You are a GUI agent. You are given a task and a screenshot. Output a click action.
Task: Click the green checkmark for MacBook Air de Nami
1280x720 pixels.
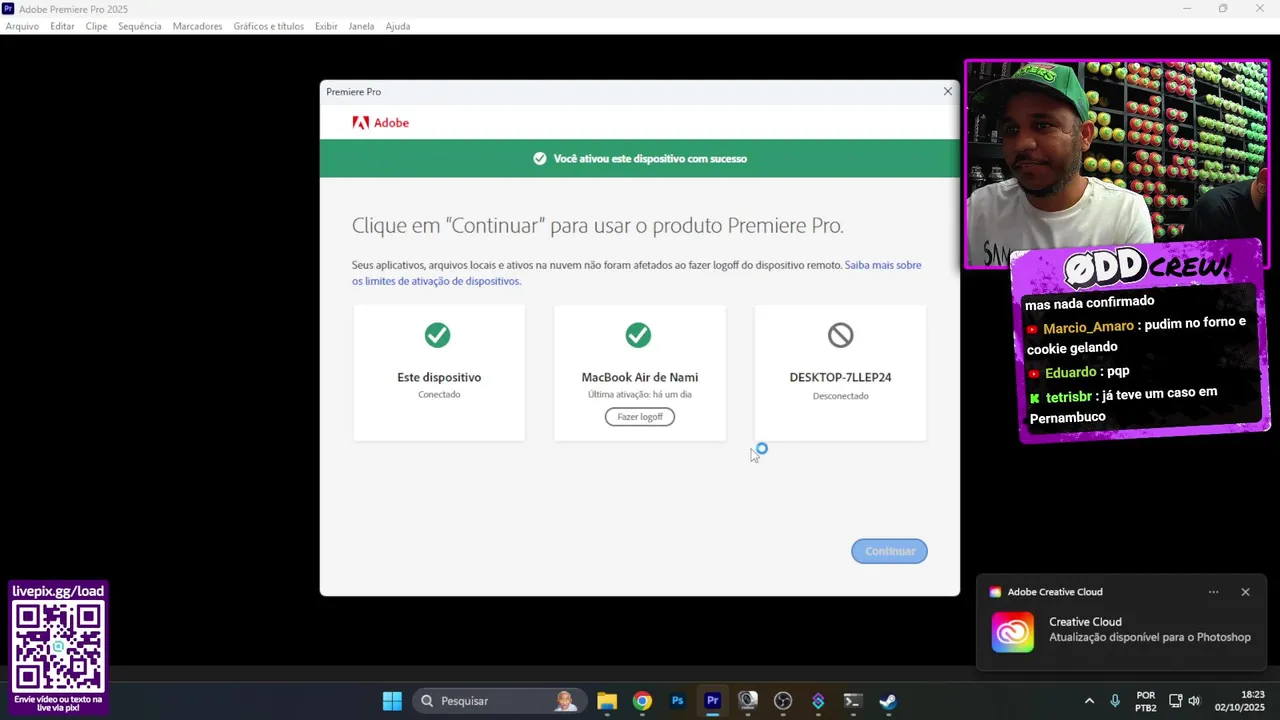[x=638, y=335]
